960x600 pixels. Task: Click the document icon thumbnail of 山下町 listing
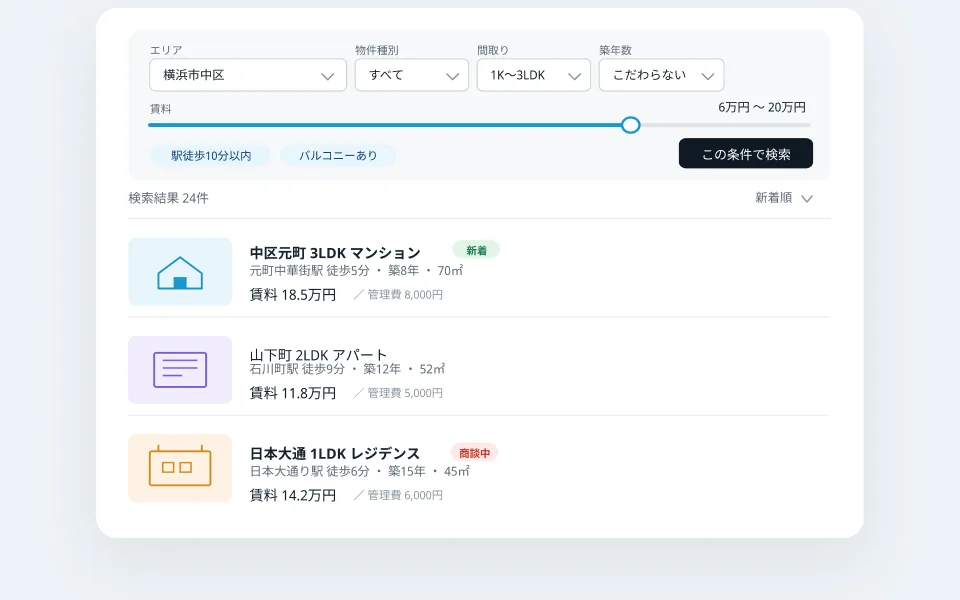click(x=180, y=370)
